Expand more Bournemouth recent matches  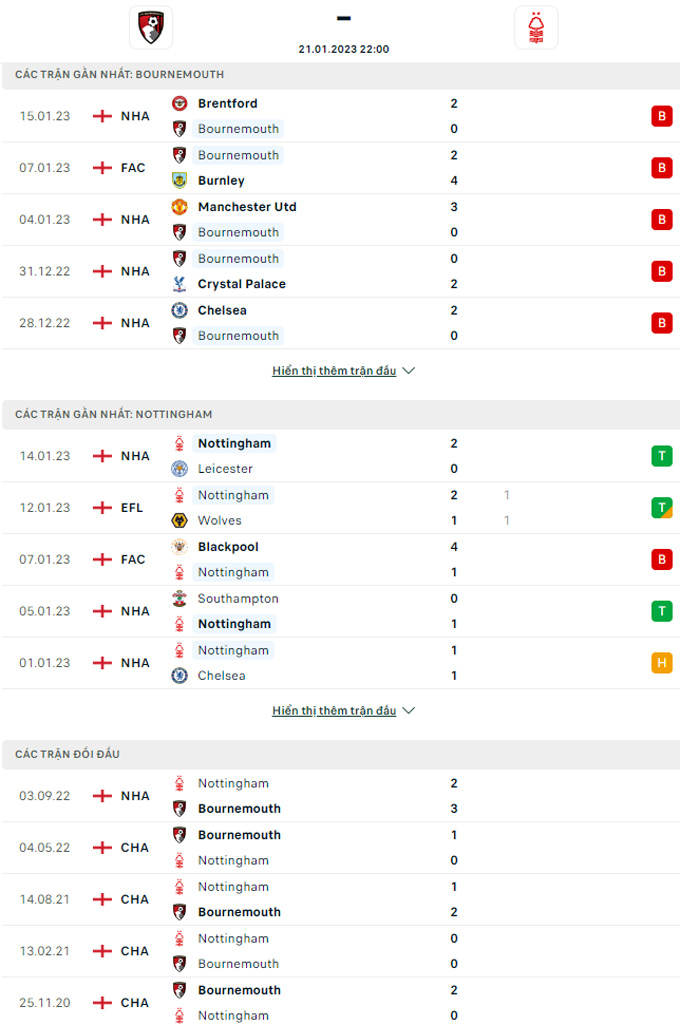pos(334,371)
